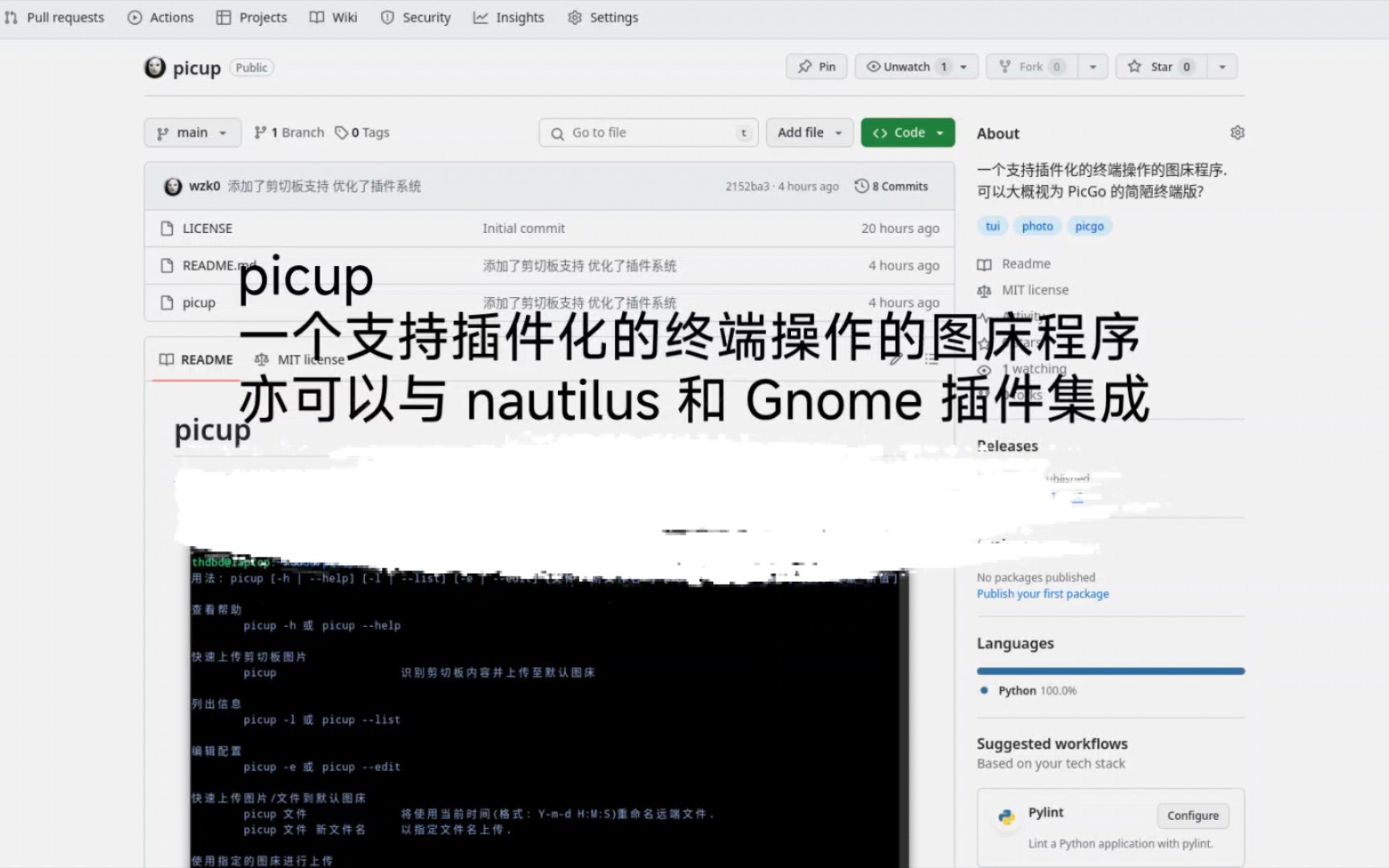Open the Actions tab

pos(161,18)
